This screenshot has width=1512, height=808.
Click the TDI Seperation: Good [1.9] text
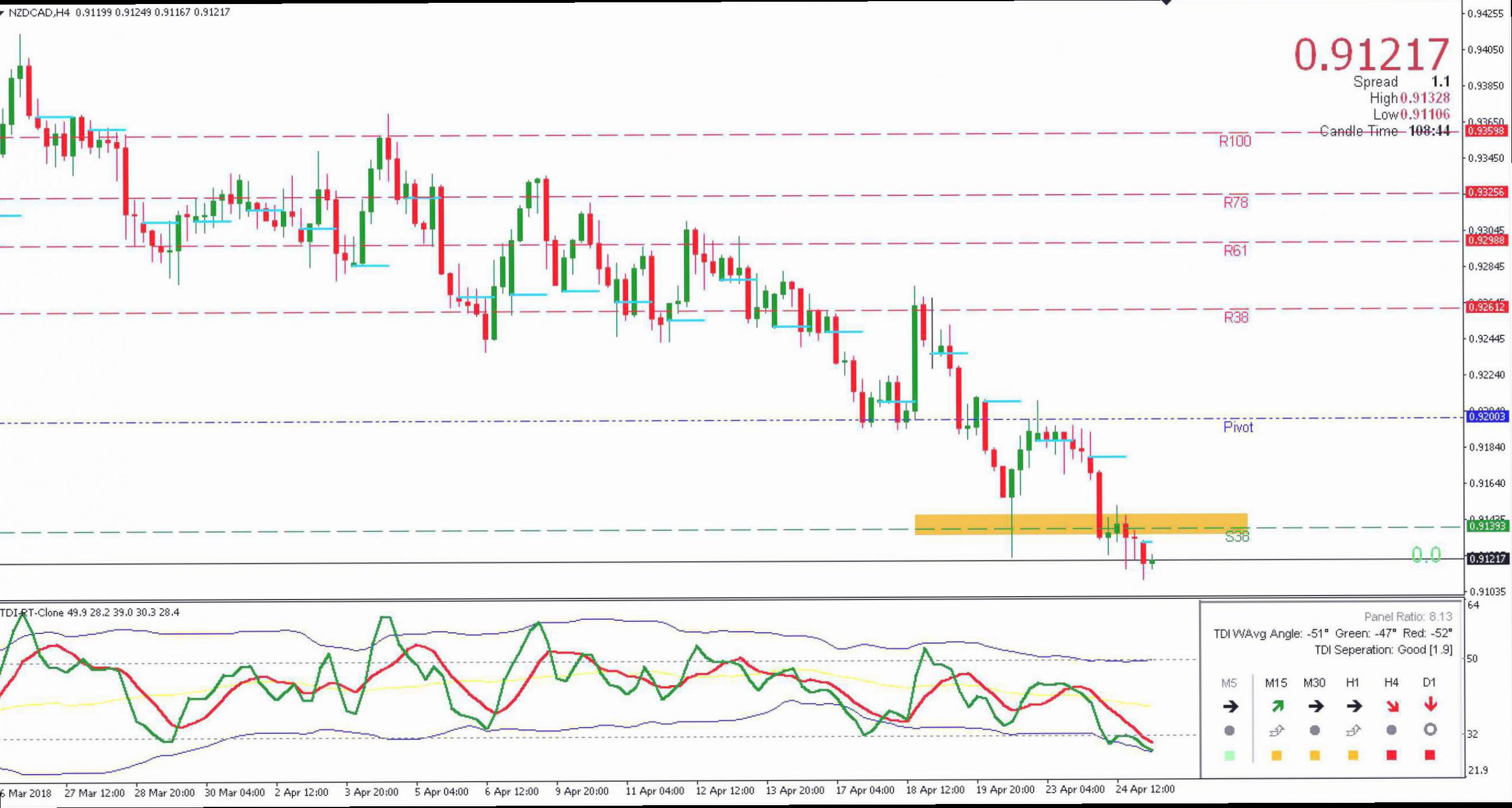pyautogui.click(x=1383, y=650)
